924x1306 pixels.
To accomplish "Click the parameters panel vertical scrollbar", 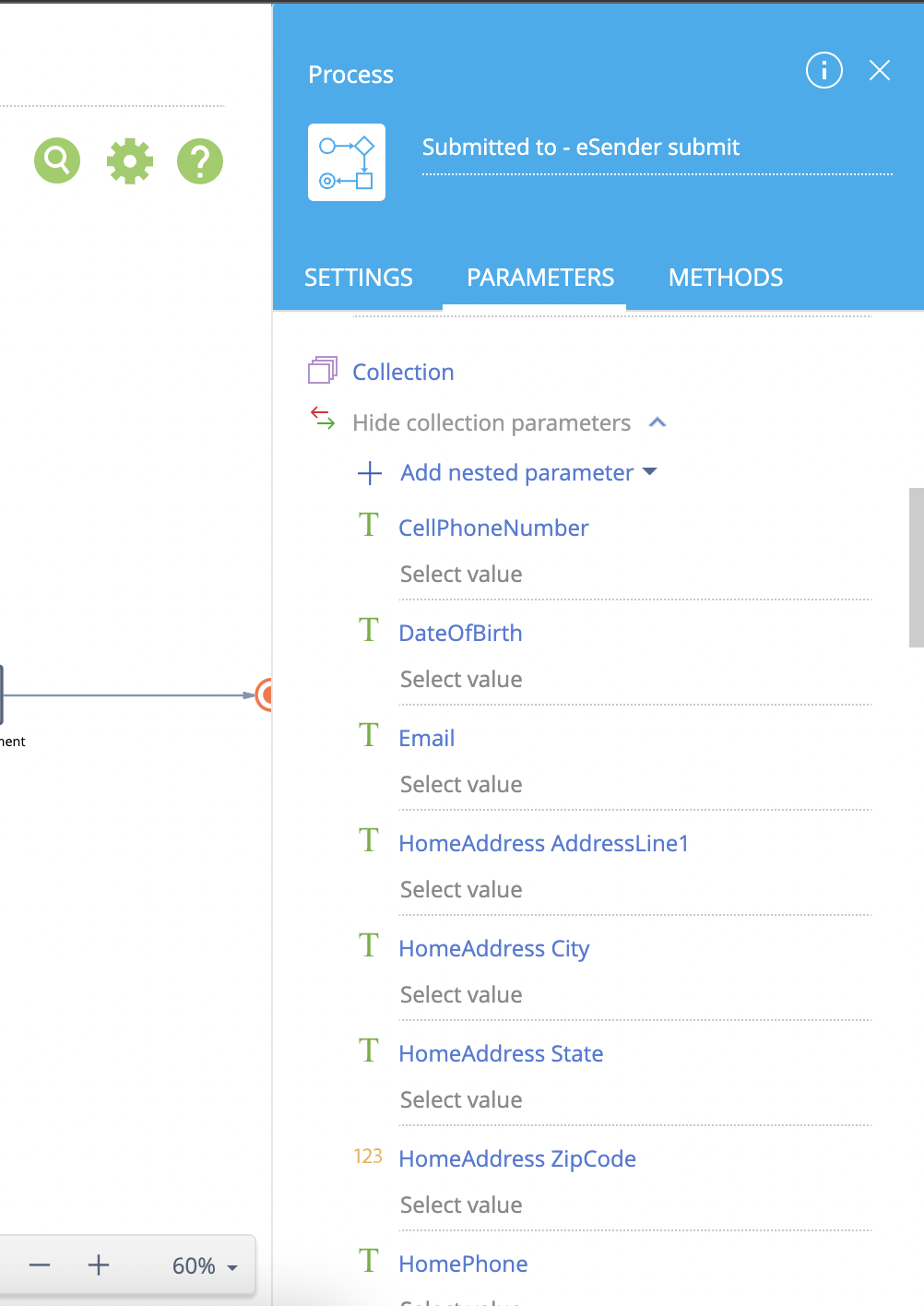I will pos(916,567).
